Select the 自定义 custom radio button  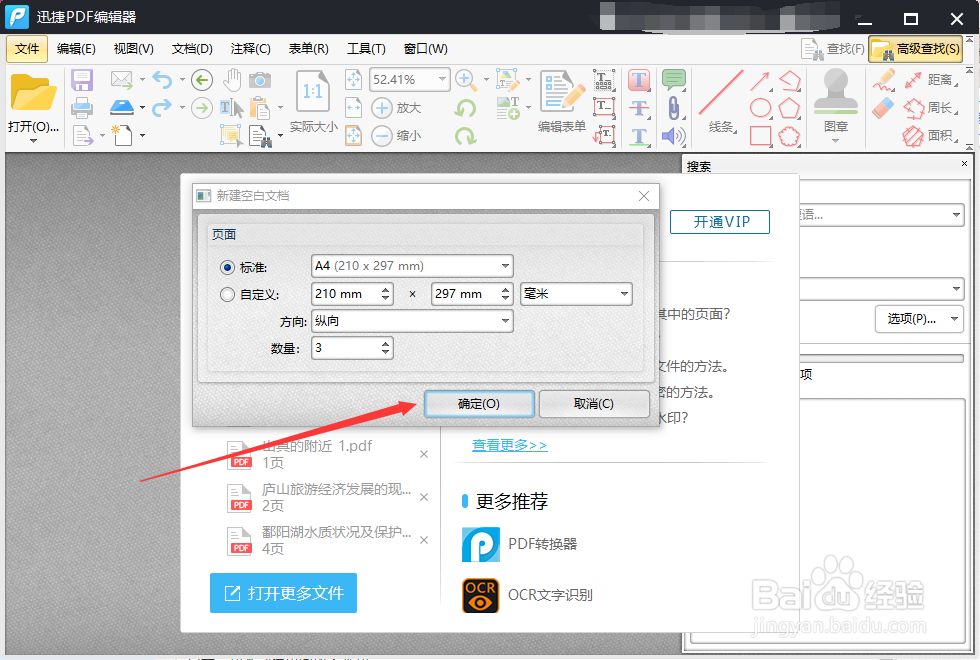point(228,294)
